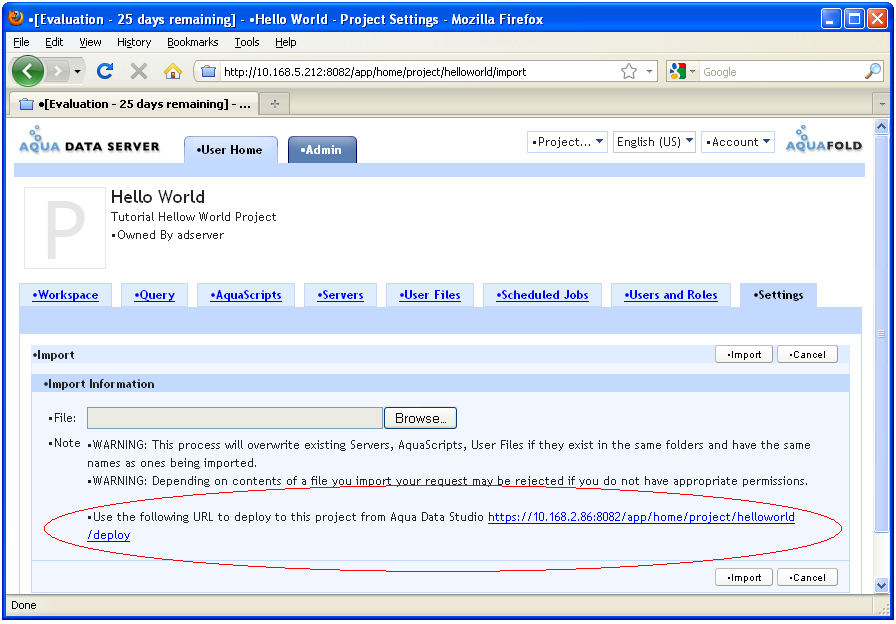This screenshot has height=624, width=896.
Task: Click the search magnifier icon
Action: (x=873, y=71)
